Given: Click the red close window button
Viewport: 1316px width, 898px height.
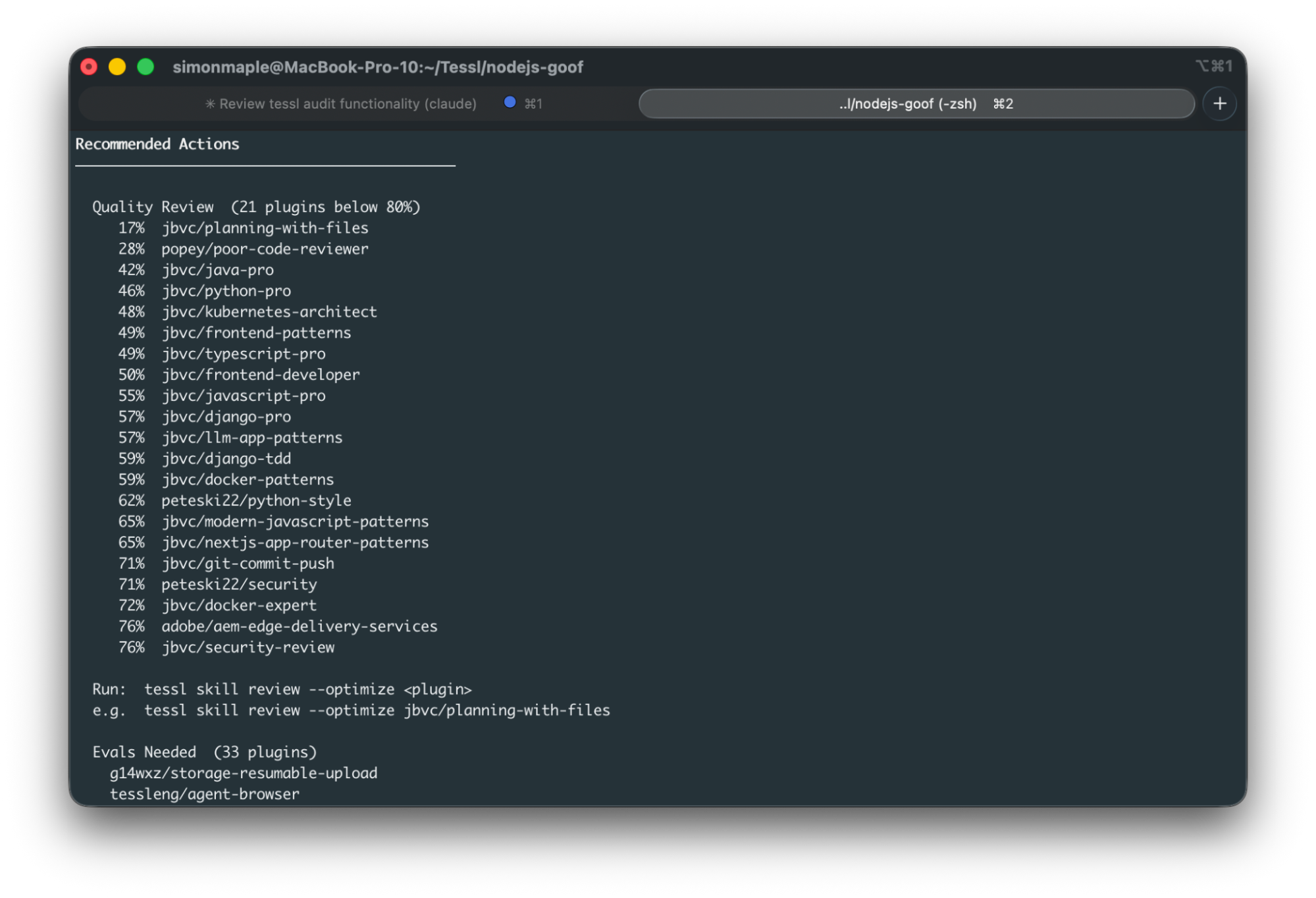Looking at the screenshot, I should (x=89, y=66).
